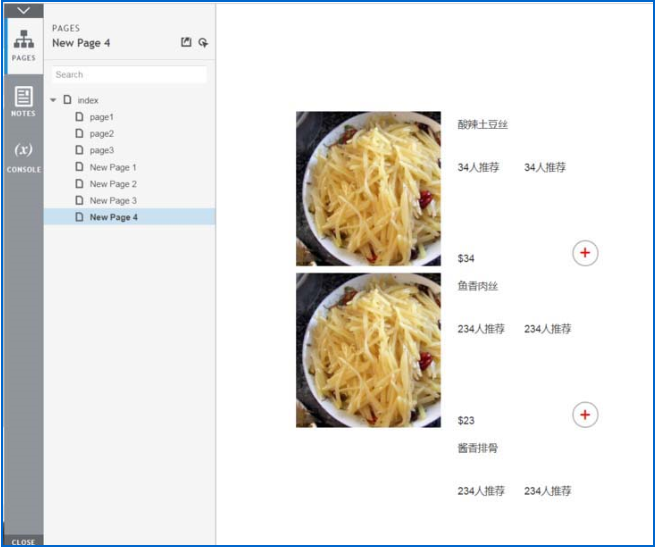Image resolution: width=656 pixels, height=547 pixels.
Task: Collapse the sidebar with top chevron
Action: [x=23, y=10]
